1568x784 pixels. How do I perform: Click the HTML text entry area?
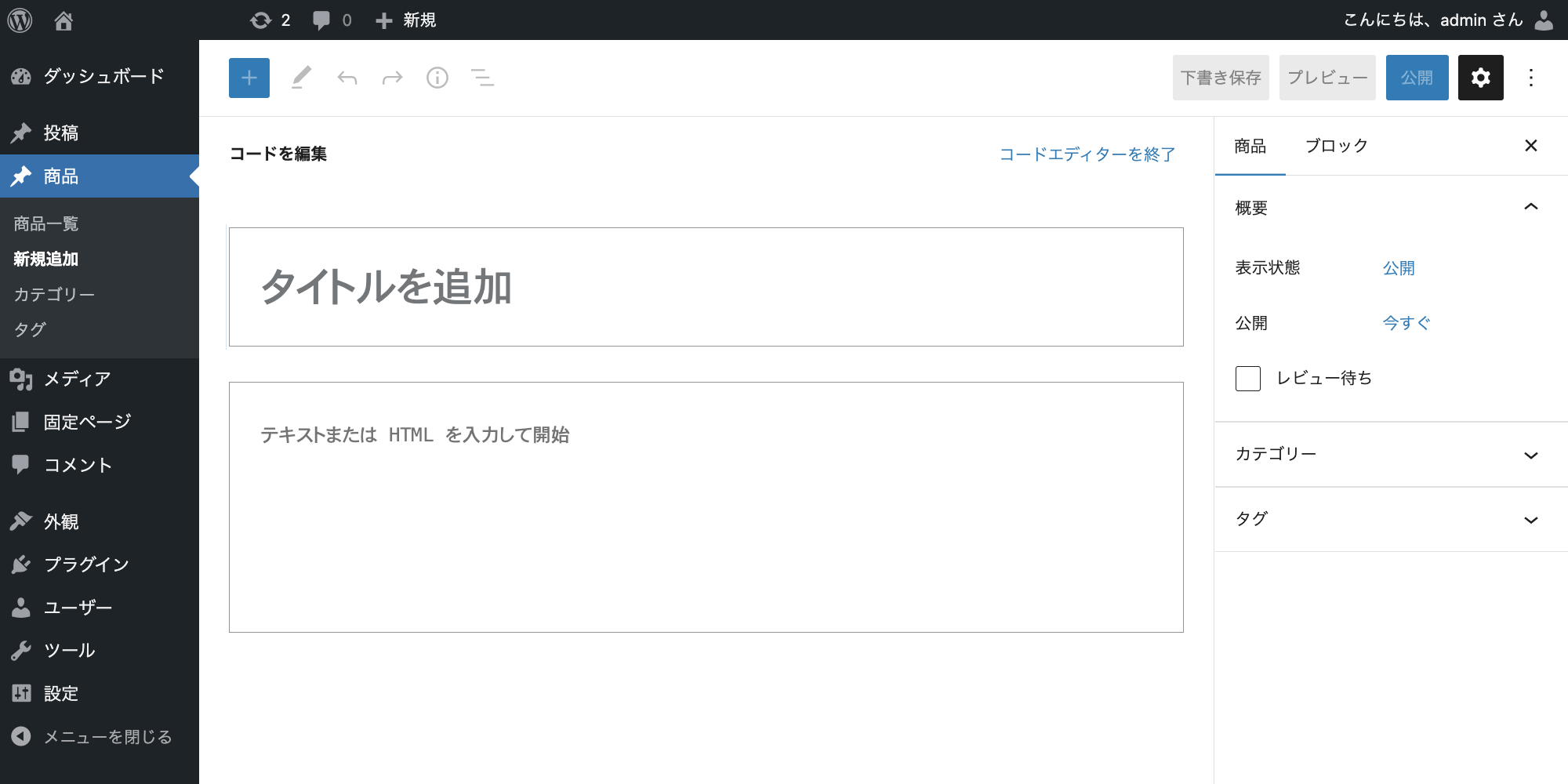[706, 507]
